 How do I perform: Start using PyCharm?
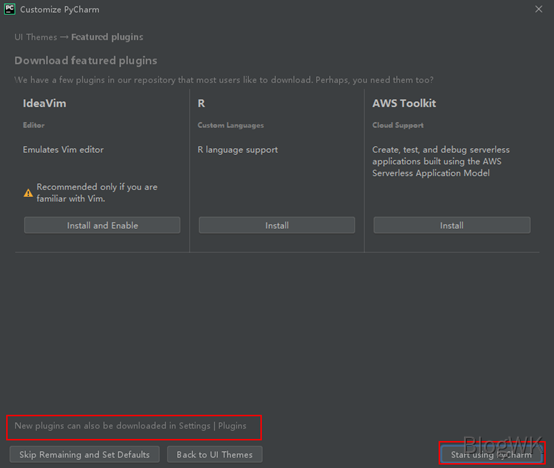click(x=491, y=455)
